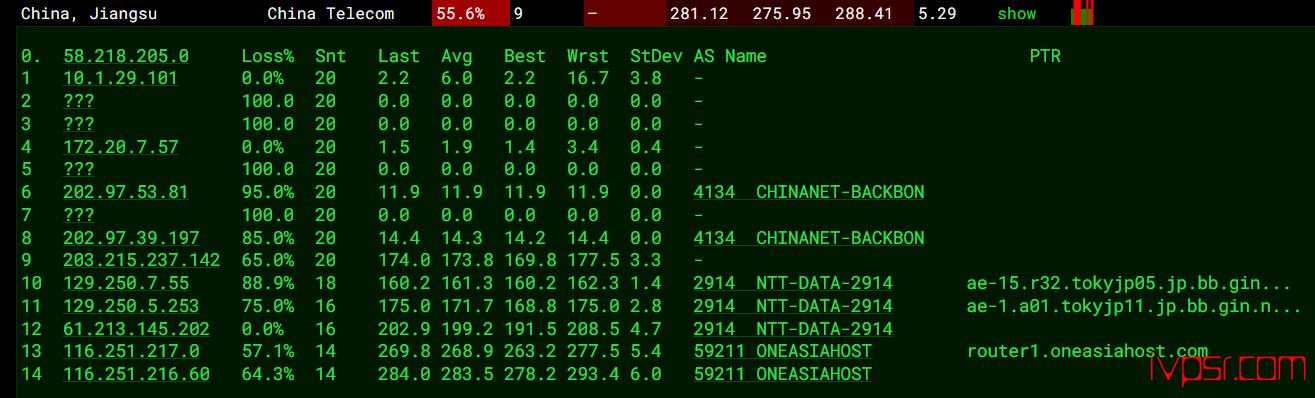The image size is (1315, 398).
Task: Open IP link 129.250.5.253
Action: click(x=131, y=306)
